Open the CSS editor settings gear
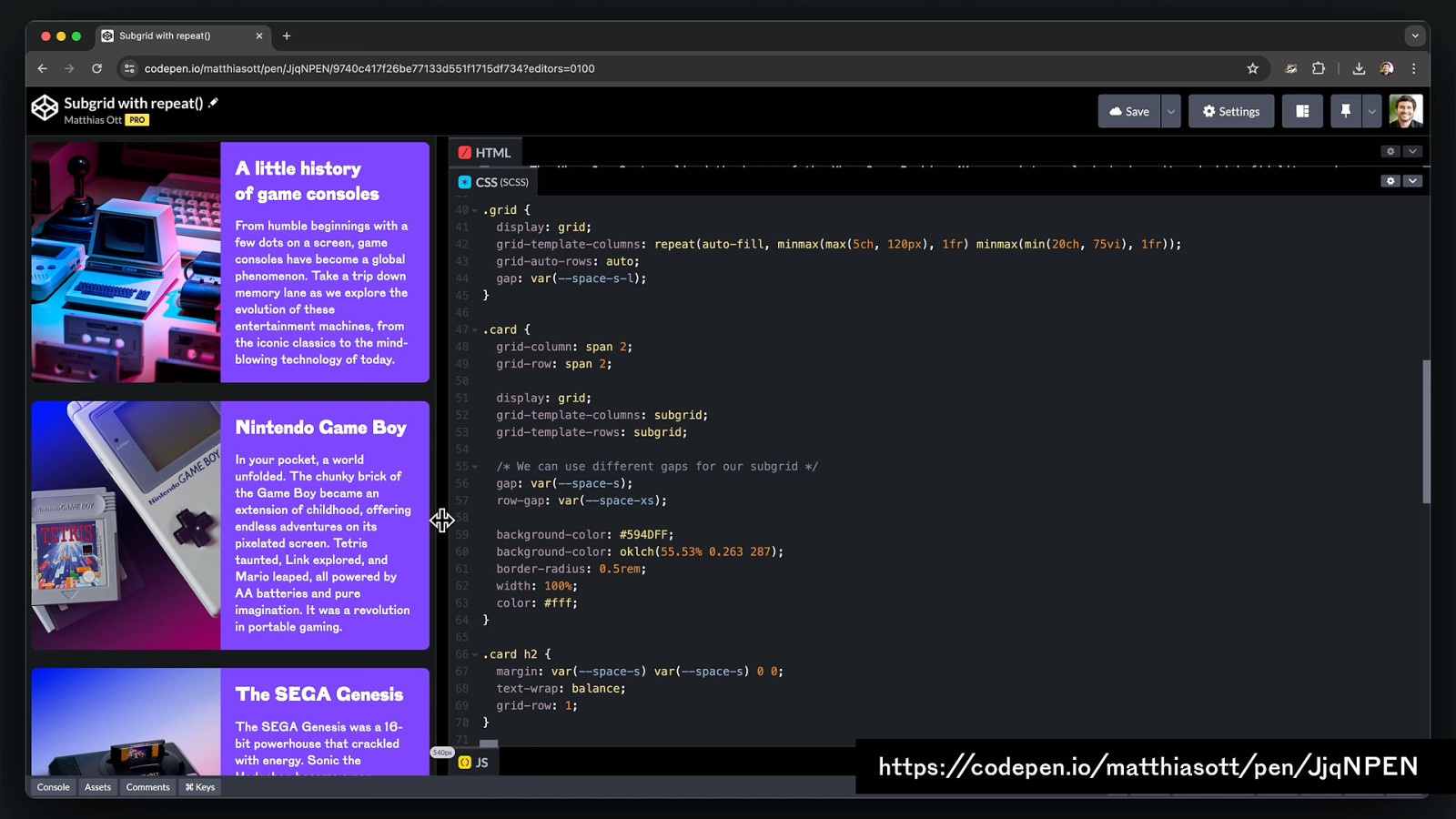Screen dimensions: 1456x819 tap(1390, 181)
